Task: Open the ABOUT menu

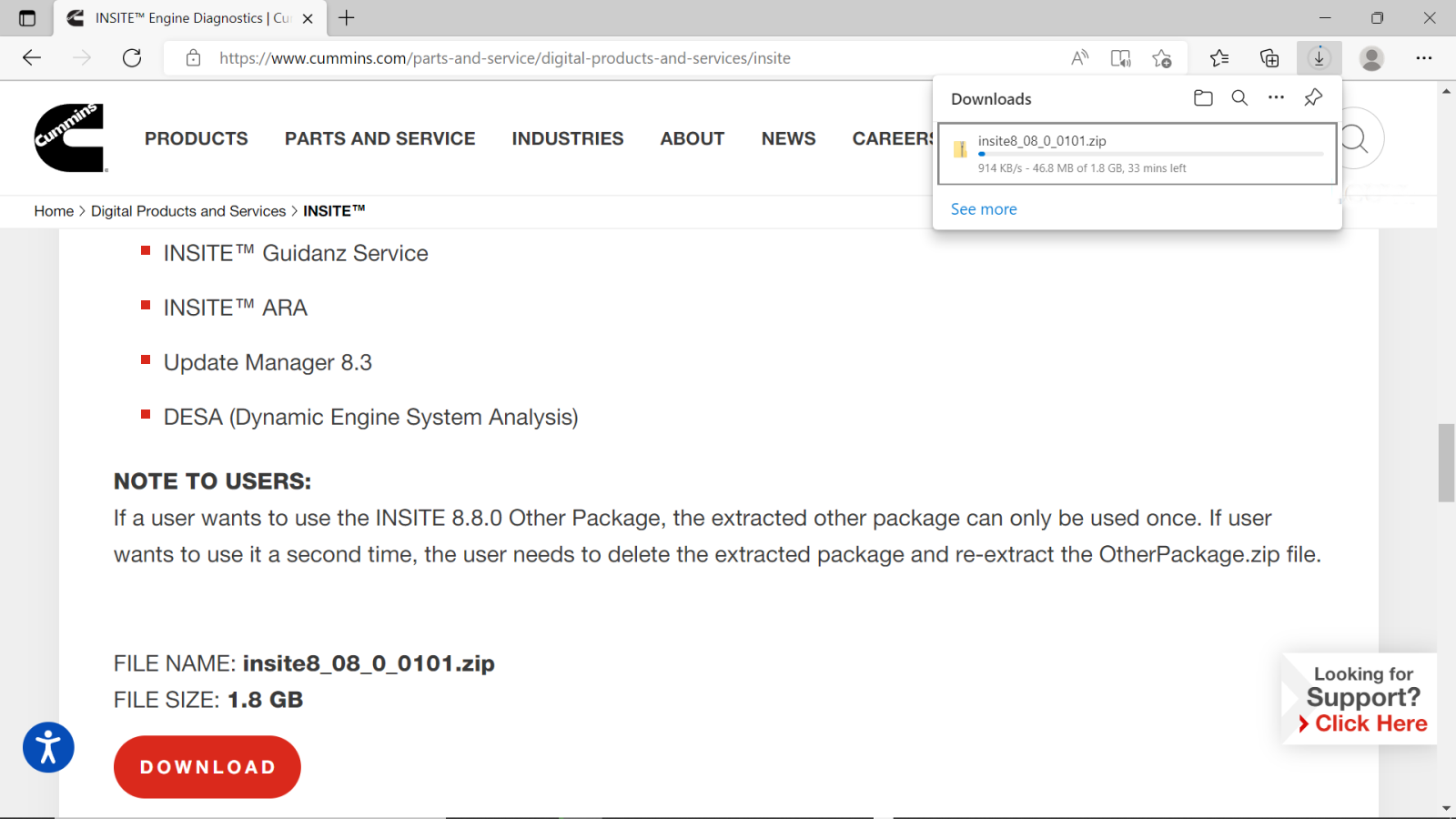Action: 693,138
